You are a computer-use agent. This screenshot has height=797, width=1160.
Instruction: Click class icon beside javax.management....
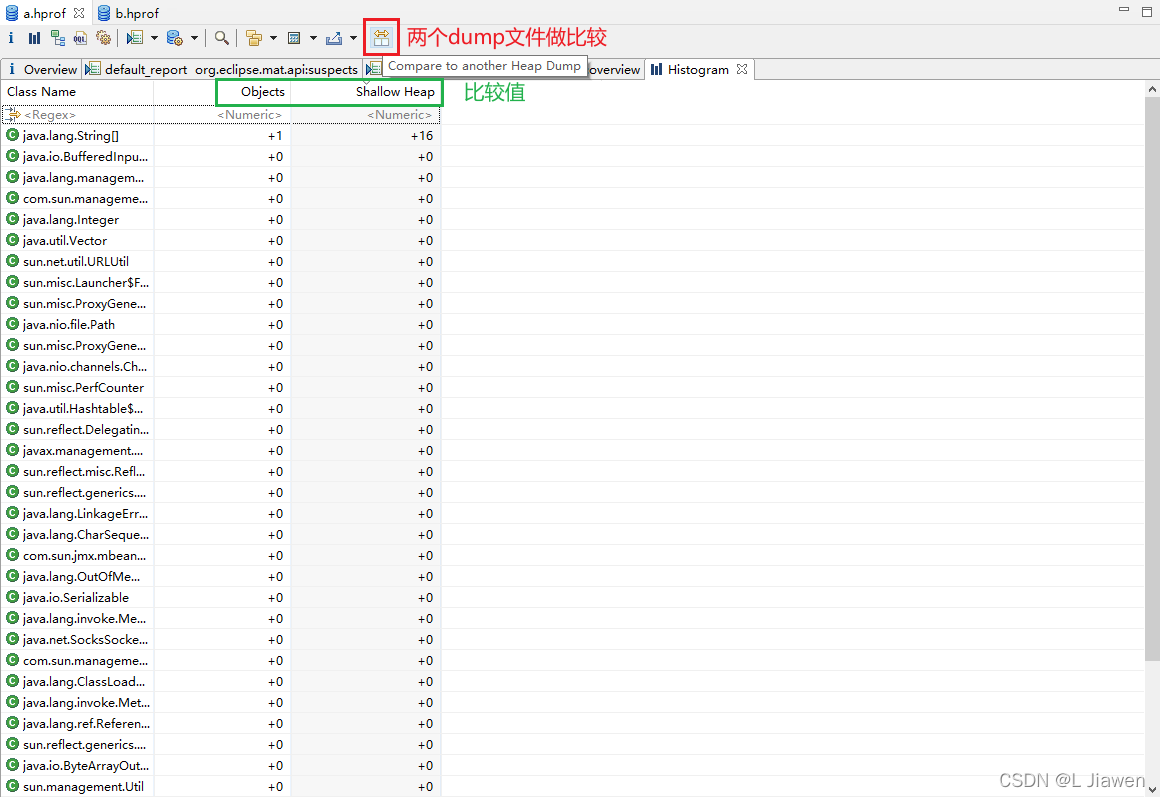click(12, 450)
